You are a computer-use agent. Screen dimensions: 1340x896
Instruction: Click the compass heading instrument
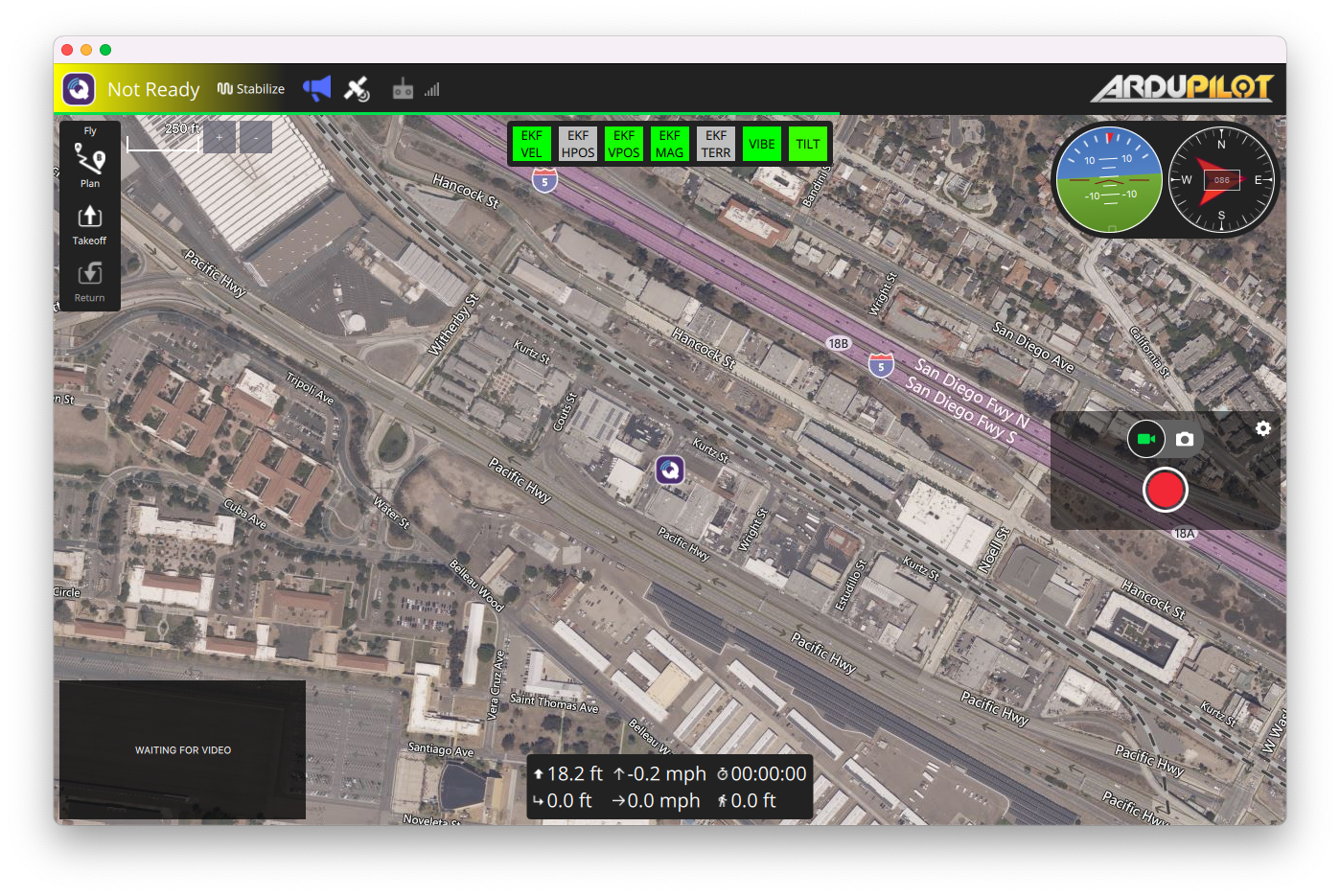click(1221, 179)
